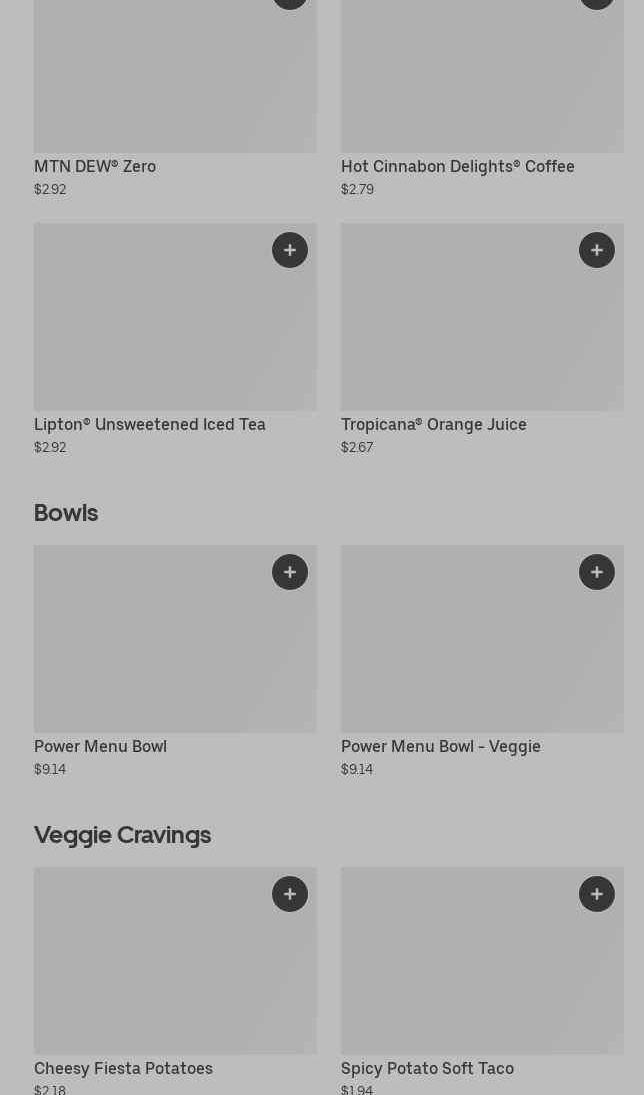Open Lipton Unsweetened Iced Tea details

point(150,425)
